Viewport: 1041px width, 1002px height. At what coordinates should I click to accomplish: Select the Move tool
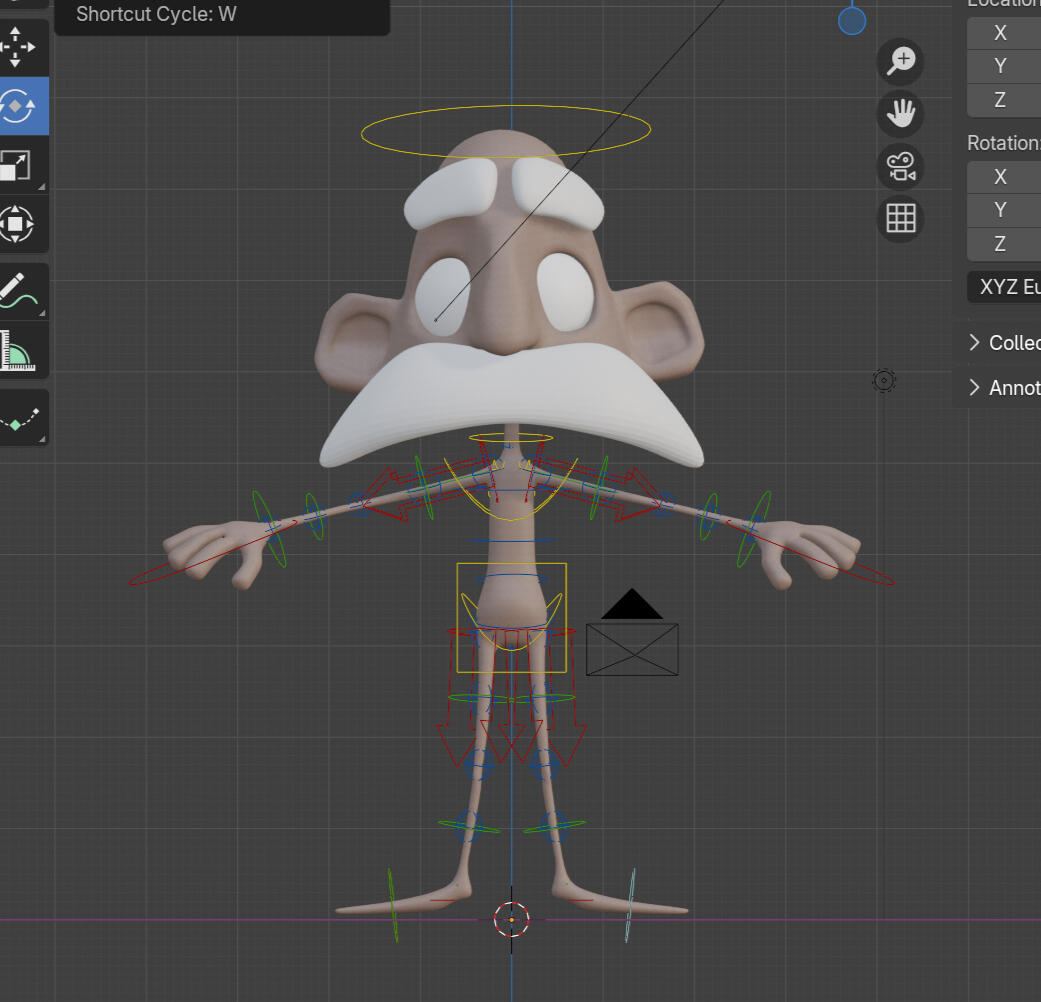coord(18,47)
